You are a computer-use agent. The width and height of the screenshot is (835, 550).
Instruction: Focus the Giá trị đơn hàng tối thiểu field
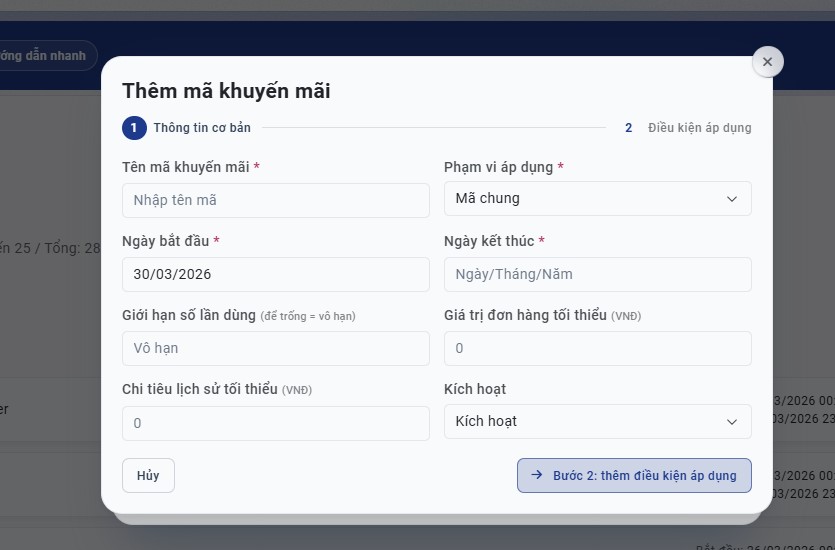point(597,348)
